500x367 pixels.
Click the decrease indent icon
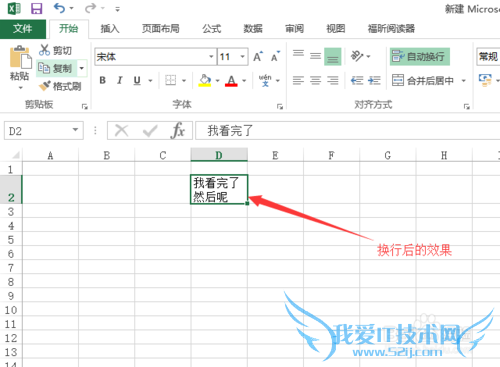pyautogui.click(x=357, y=80)
